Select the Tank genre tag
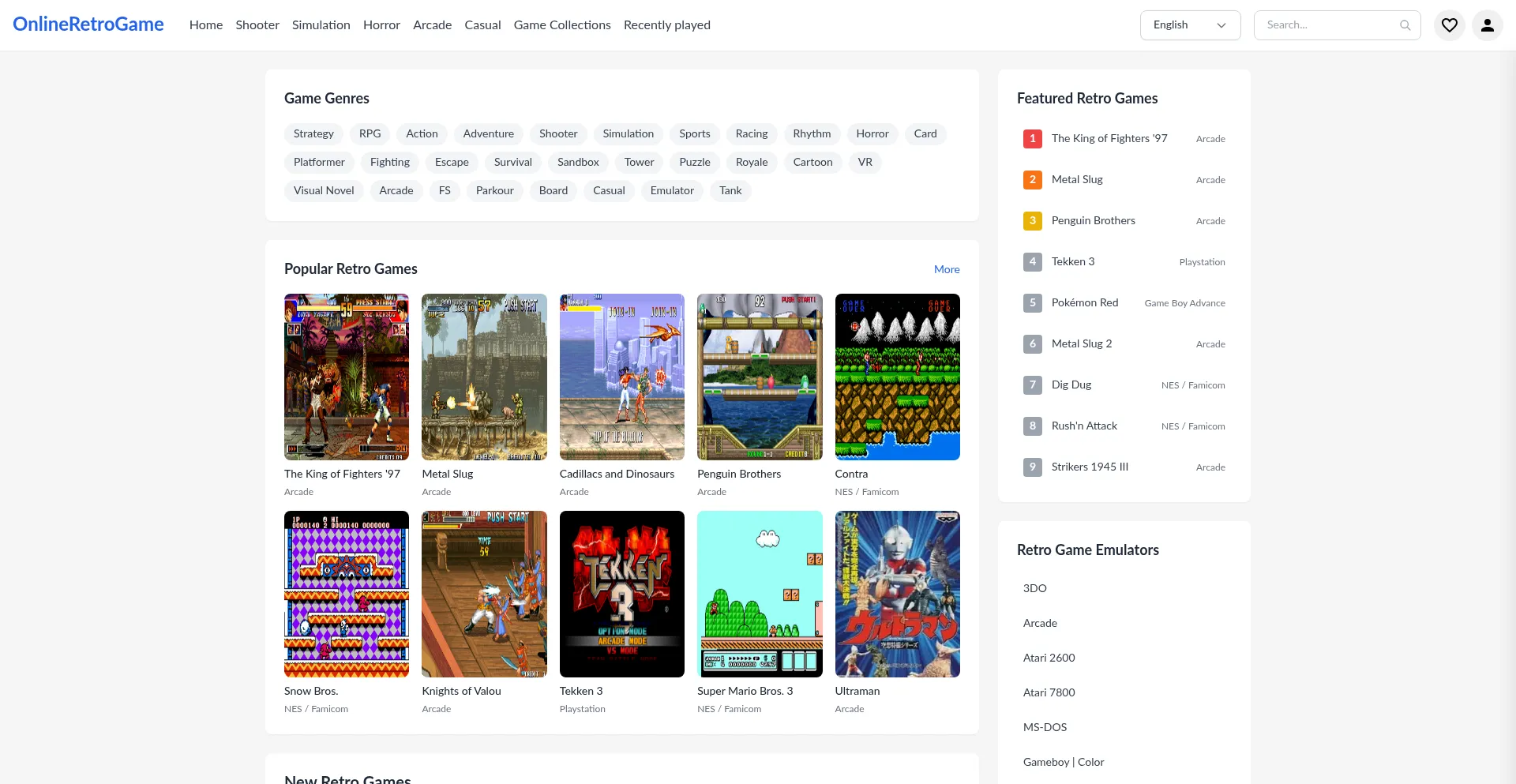 (x=730, y=191)
